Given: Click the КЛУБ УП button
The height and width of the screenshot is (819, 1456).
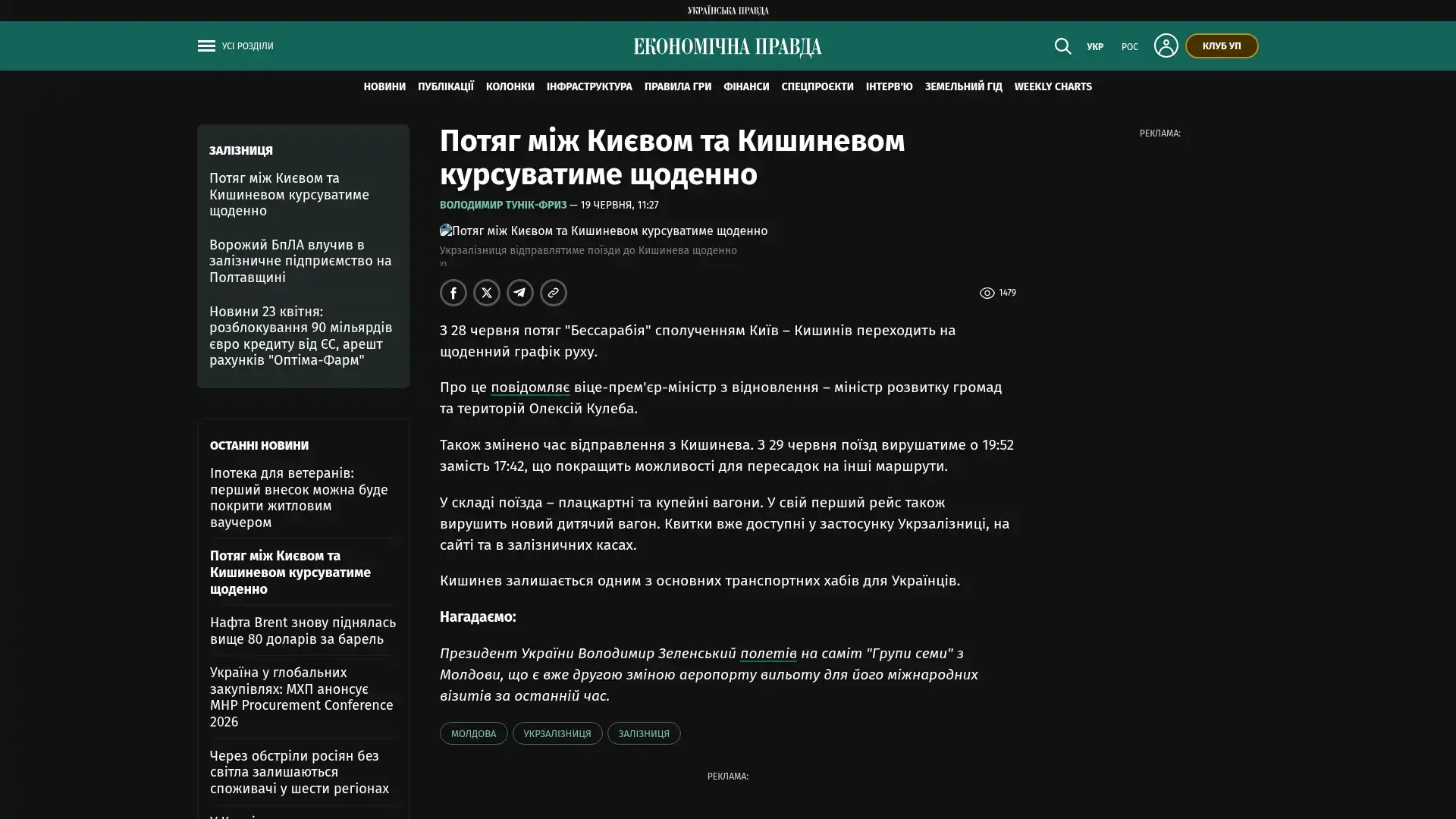Looking at the screenshot, I should [1222, 45].
